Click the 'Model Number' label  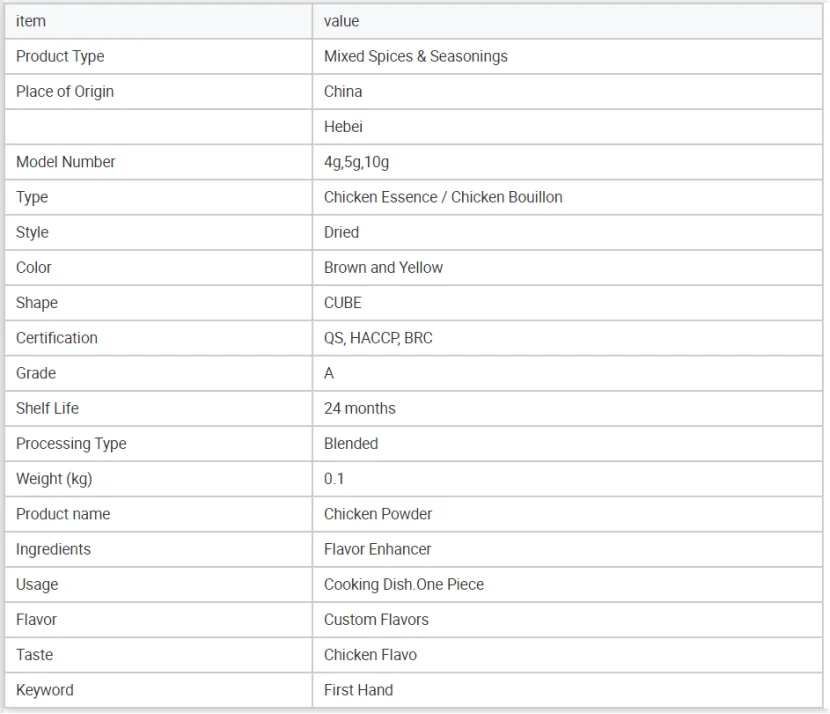pos(66,162)
